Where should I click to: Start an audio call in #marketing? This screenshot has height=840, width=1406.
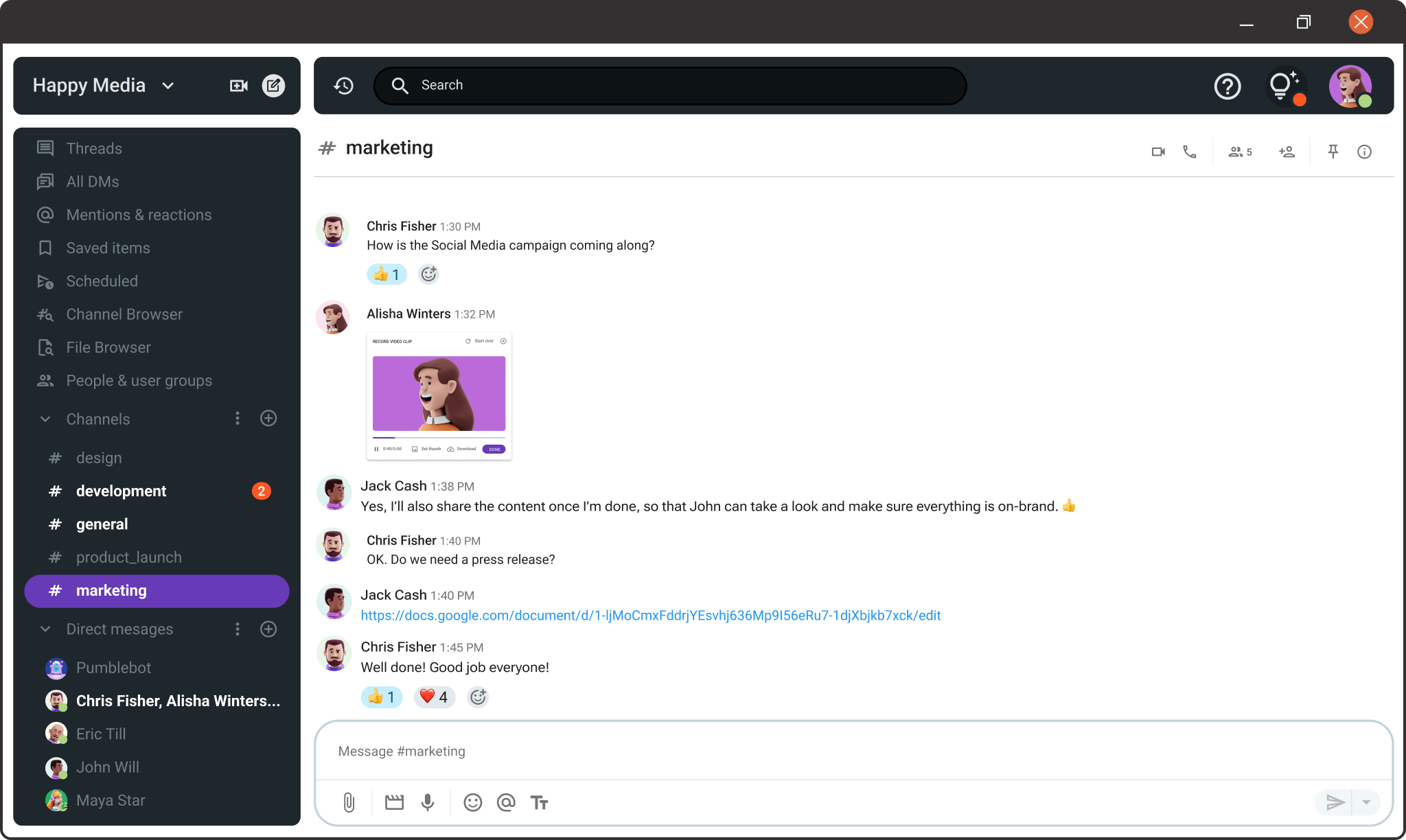(x=1190, y=151)
